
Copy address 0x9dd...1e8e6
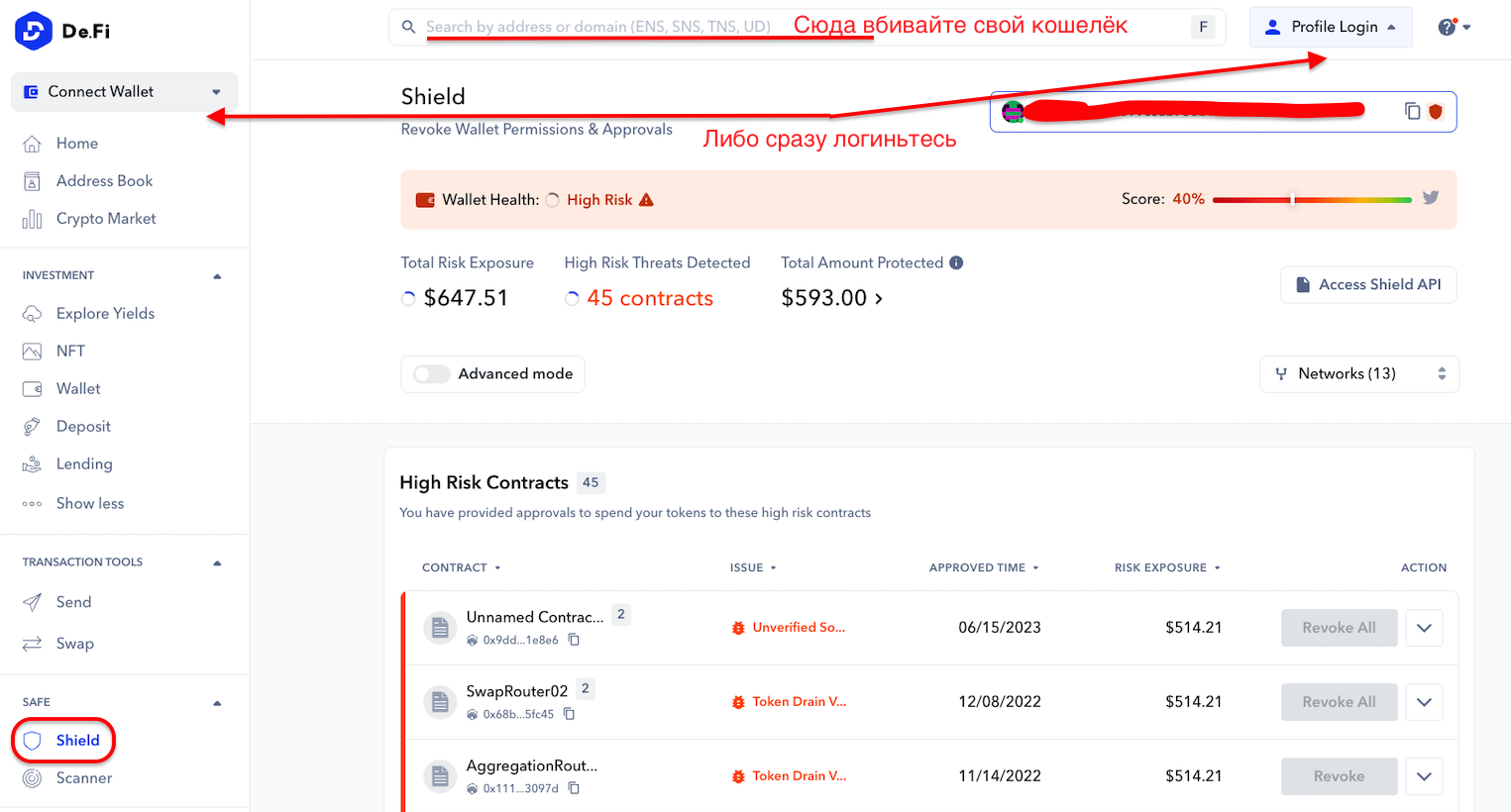coord(574,641)
